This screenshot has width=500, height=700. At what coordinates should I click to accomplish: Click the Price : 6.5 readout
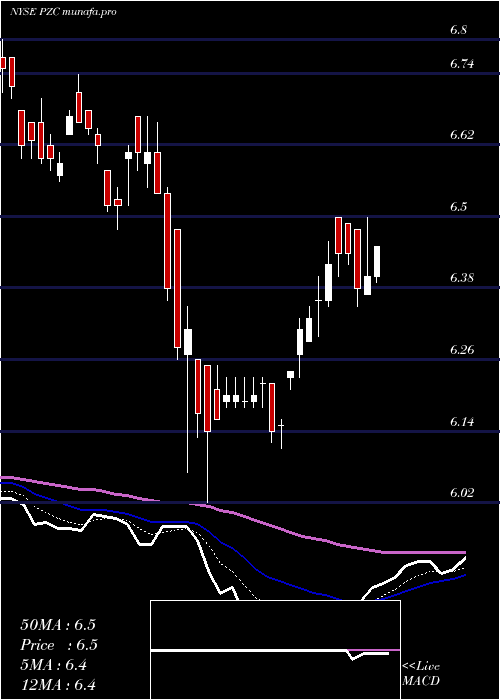59,645
